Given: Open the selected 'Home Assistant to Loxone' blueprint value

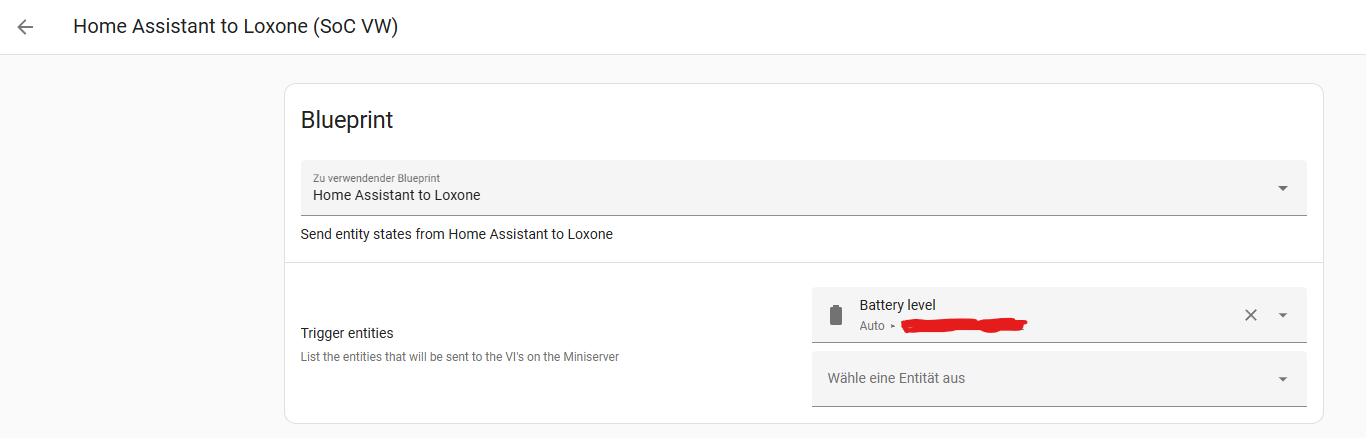Looking at the screenshot, I should pyautogui.click(x=396, y=195).
